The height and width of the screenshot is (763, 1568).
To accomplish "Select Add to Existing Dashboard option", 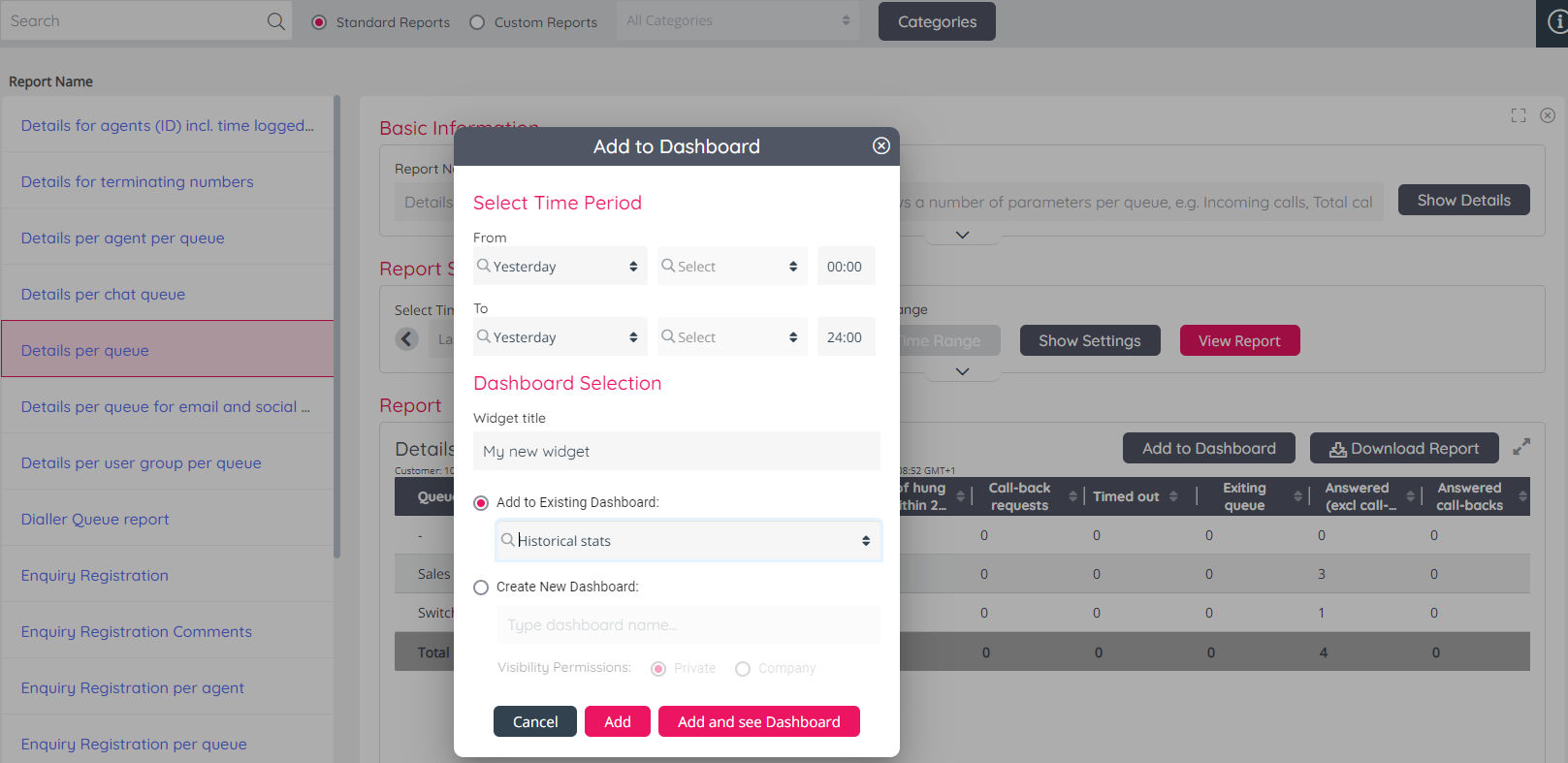I will click(481, 503).
